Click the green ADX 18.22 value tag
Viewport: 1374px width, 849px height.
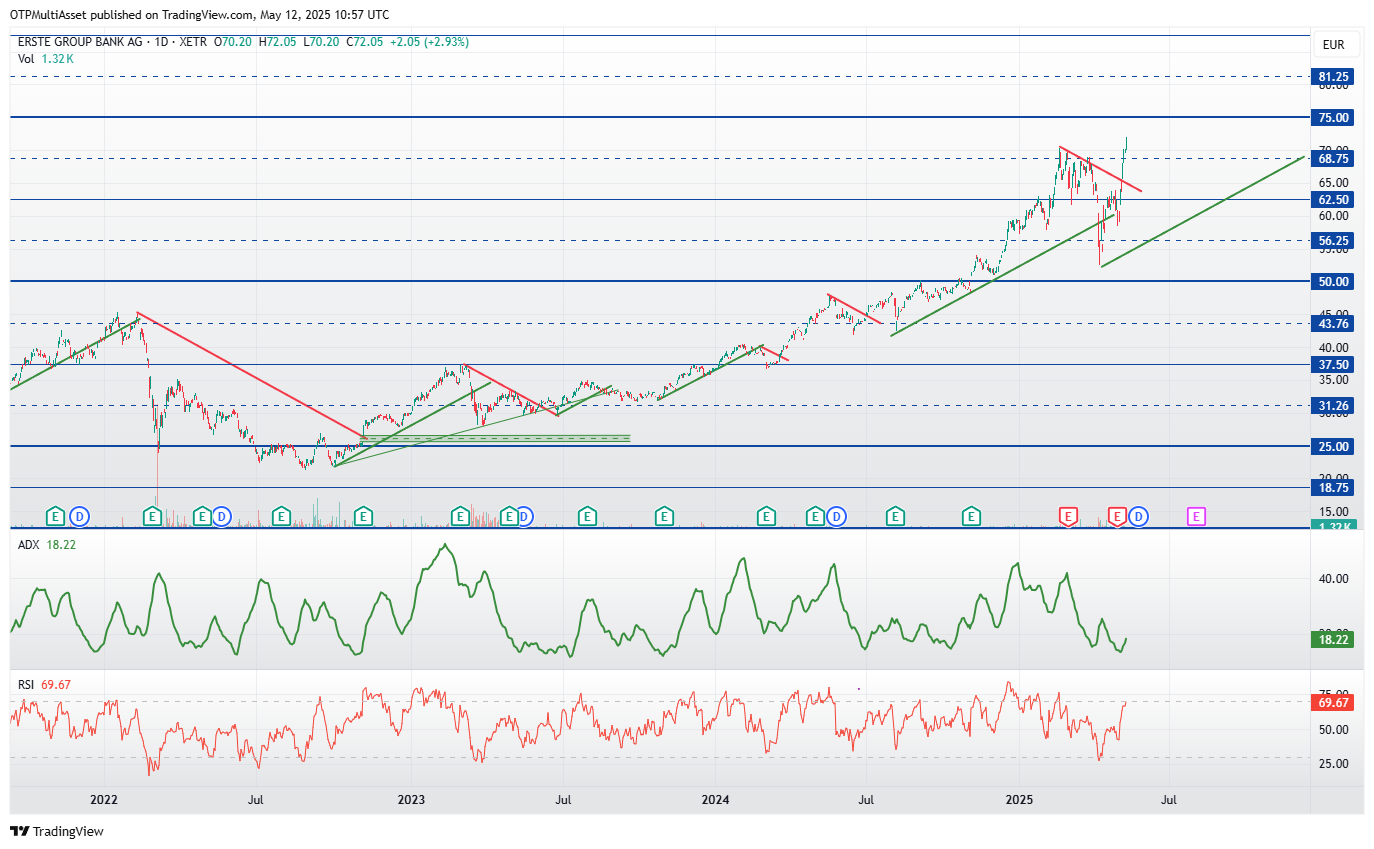click(1334, 639)
